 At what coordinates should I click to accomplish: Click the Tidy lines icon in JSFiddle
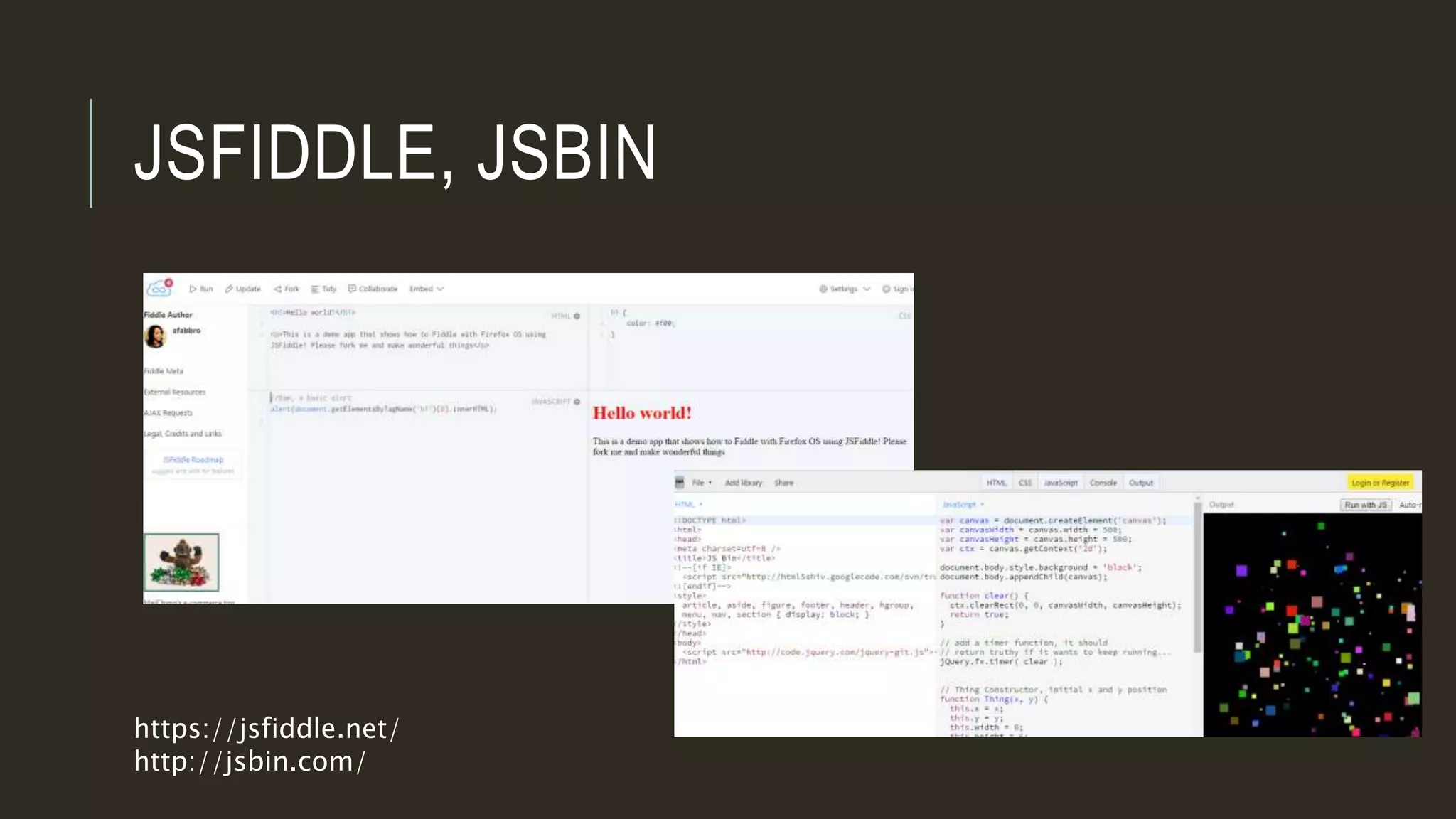(315, 289)
